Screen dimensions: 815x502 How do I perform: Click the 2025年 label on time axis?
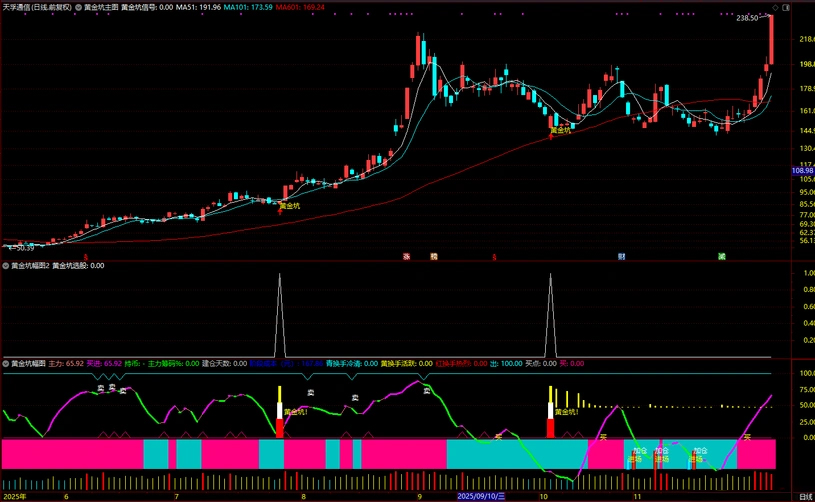(14, 495)
